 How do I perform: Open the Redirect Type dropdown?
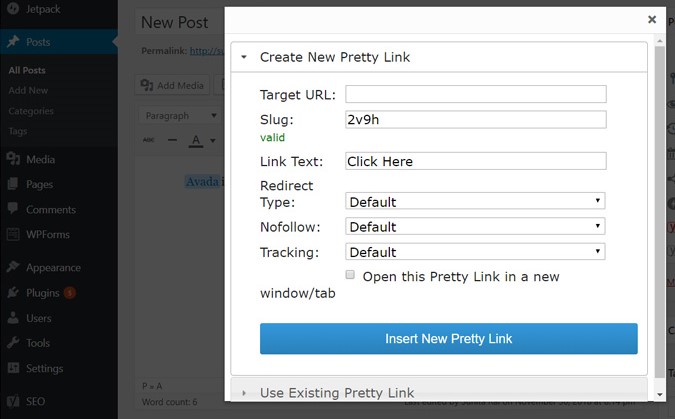[475, 201]
